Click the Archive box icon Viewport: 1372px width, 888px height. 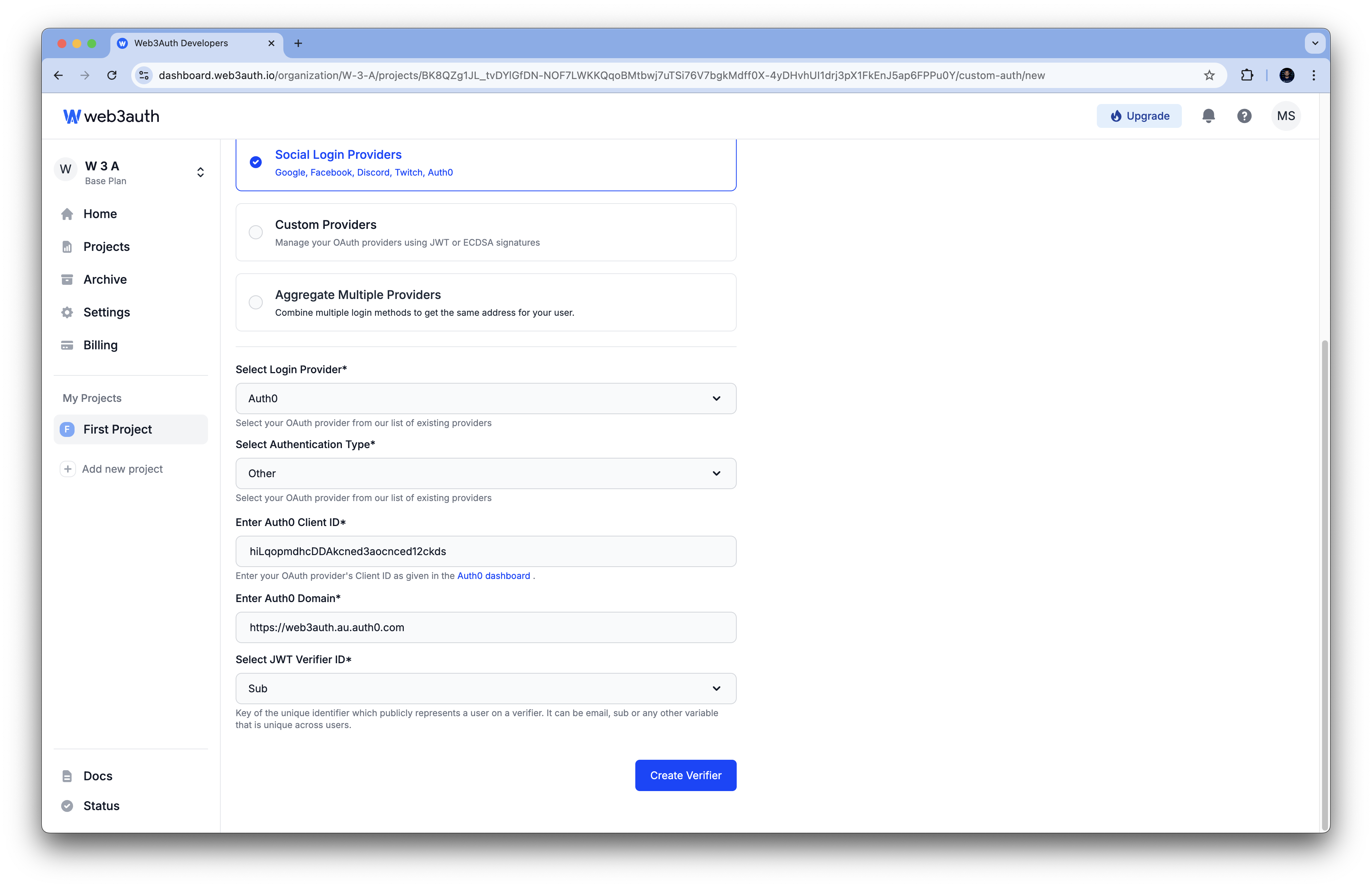coord(67,280)
